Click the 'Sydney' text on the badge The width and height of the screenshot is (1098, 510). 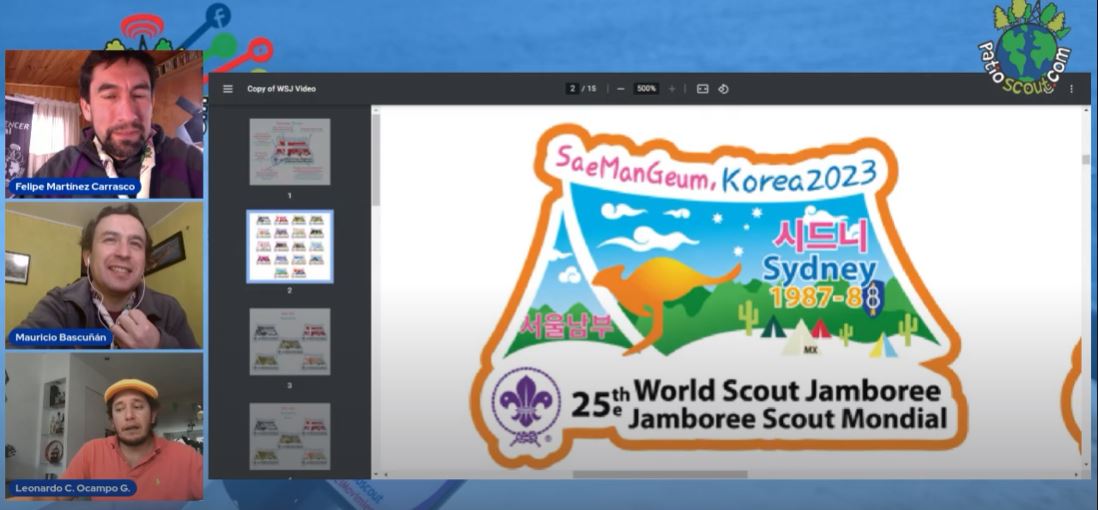(819, 270)
